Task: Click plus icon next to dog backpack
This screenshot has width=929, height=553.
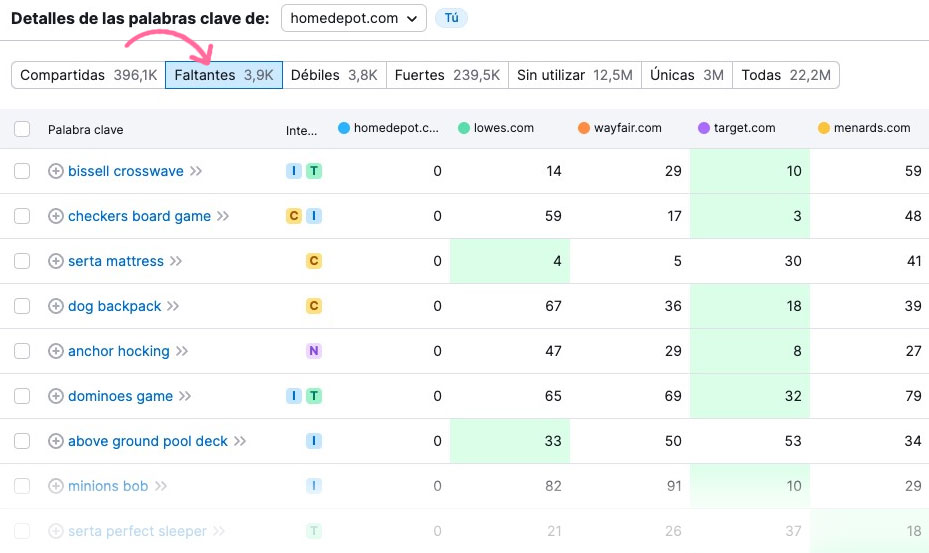Action: [x=56, y=306]
